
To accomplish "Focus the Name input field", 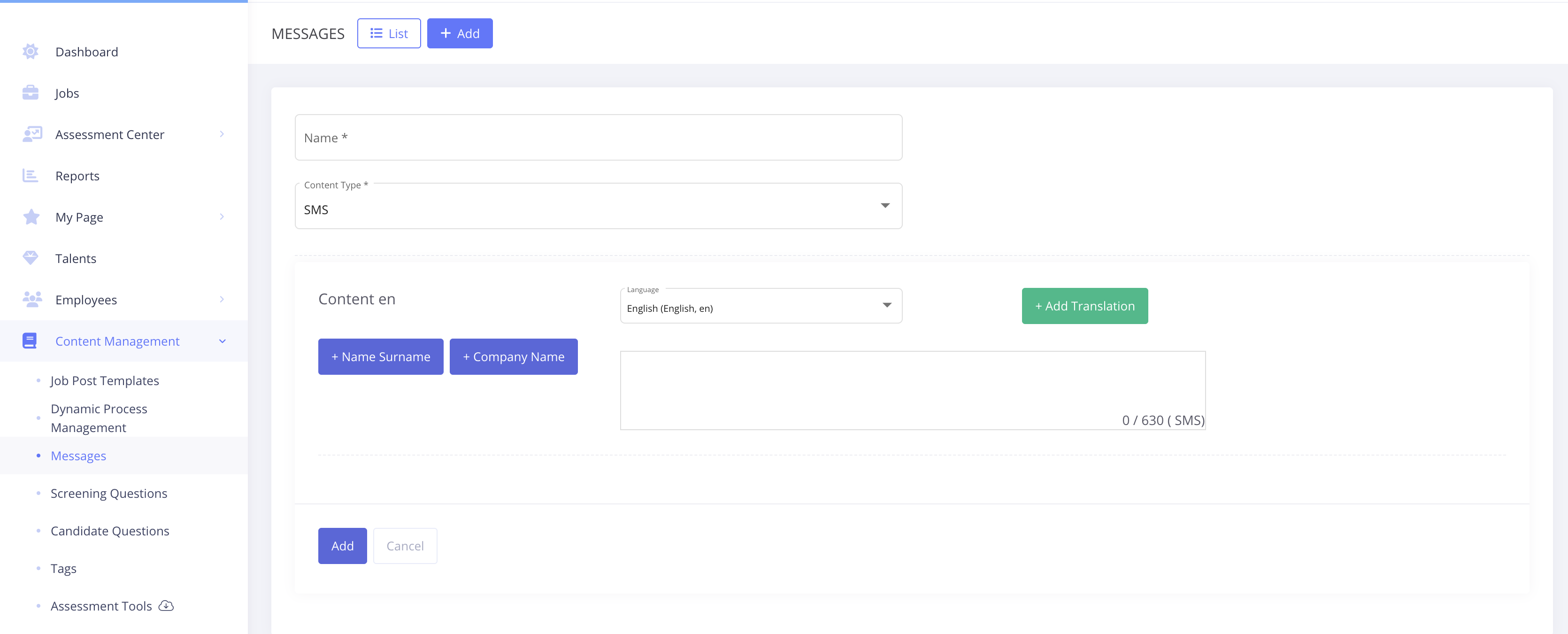I will point(598,138).
